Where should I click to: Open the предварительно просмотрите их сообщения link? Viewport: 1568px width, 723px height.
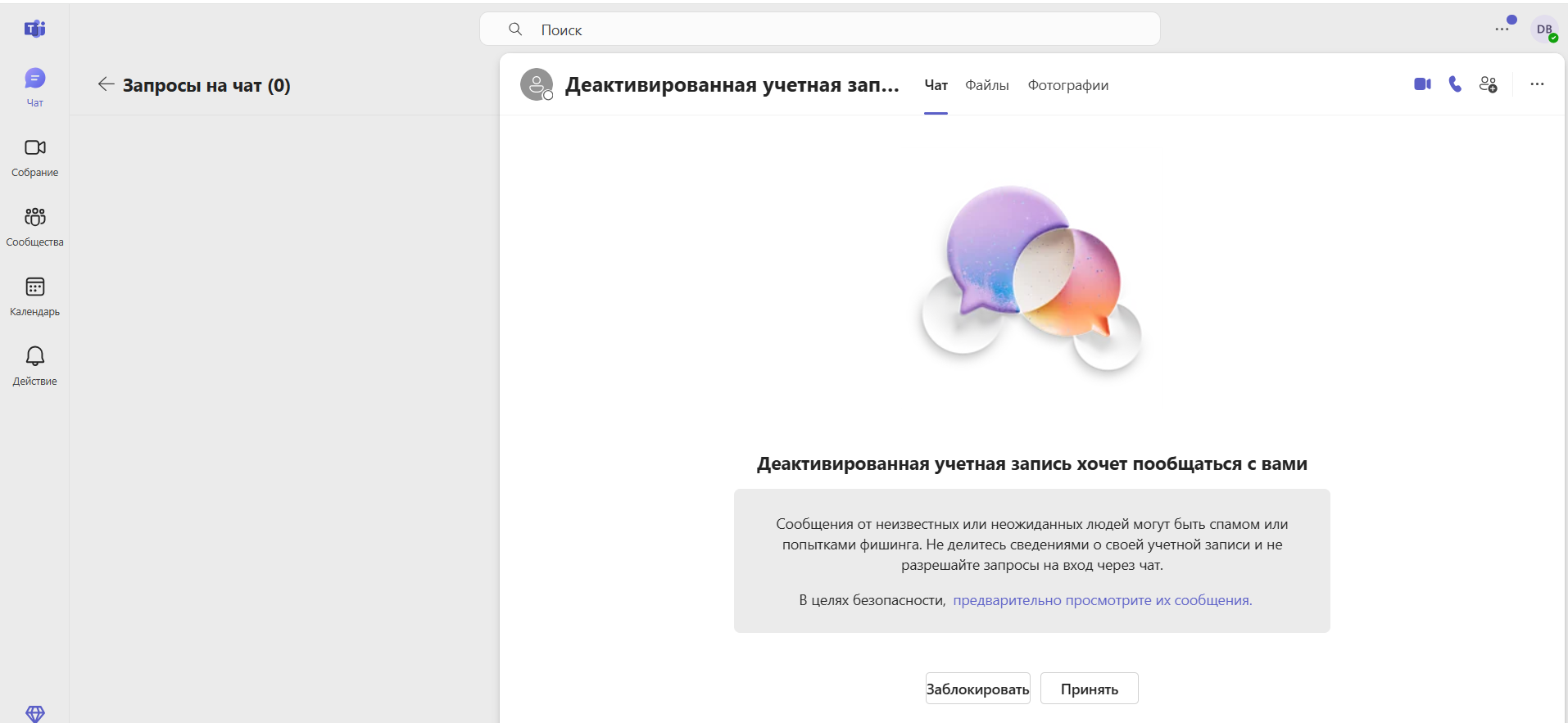(1103, 600)
